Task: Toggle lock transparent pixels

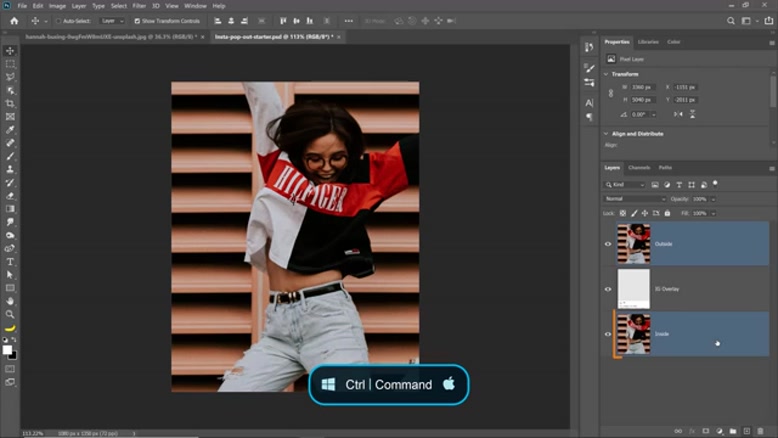Action: 623,213
